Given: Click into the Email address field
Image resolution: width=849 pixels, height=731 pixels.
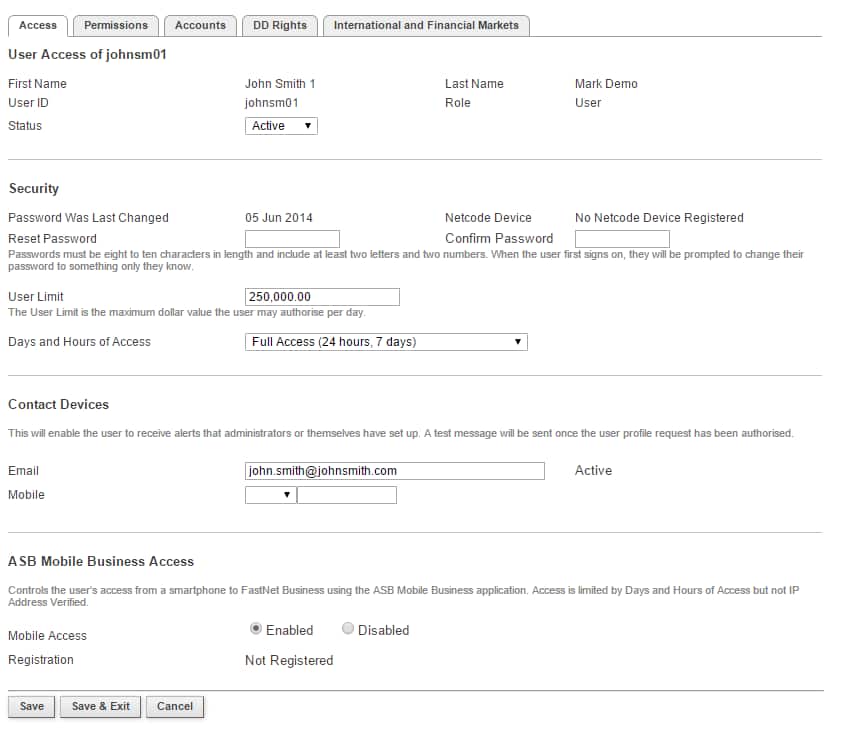Looking at the screenshot, I should 394,471.
